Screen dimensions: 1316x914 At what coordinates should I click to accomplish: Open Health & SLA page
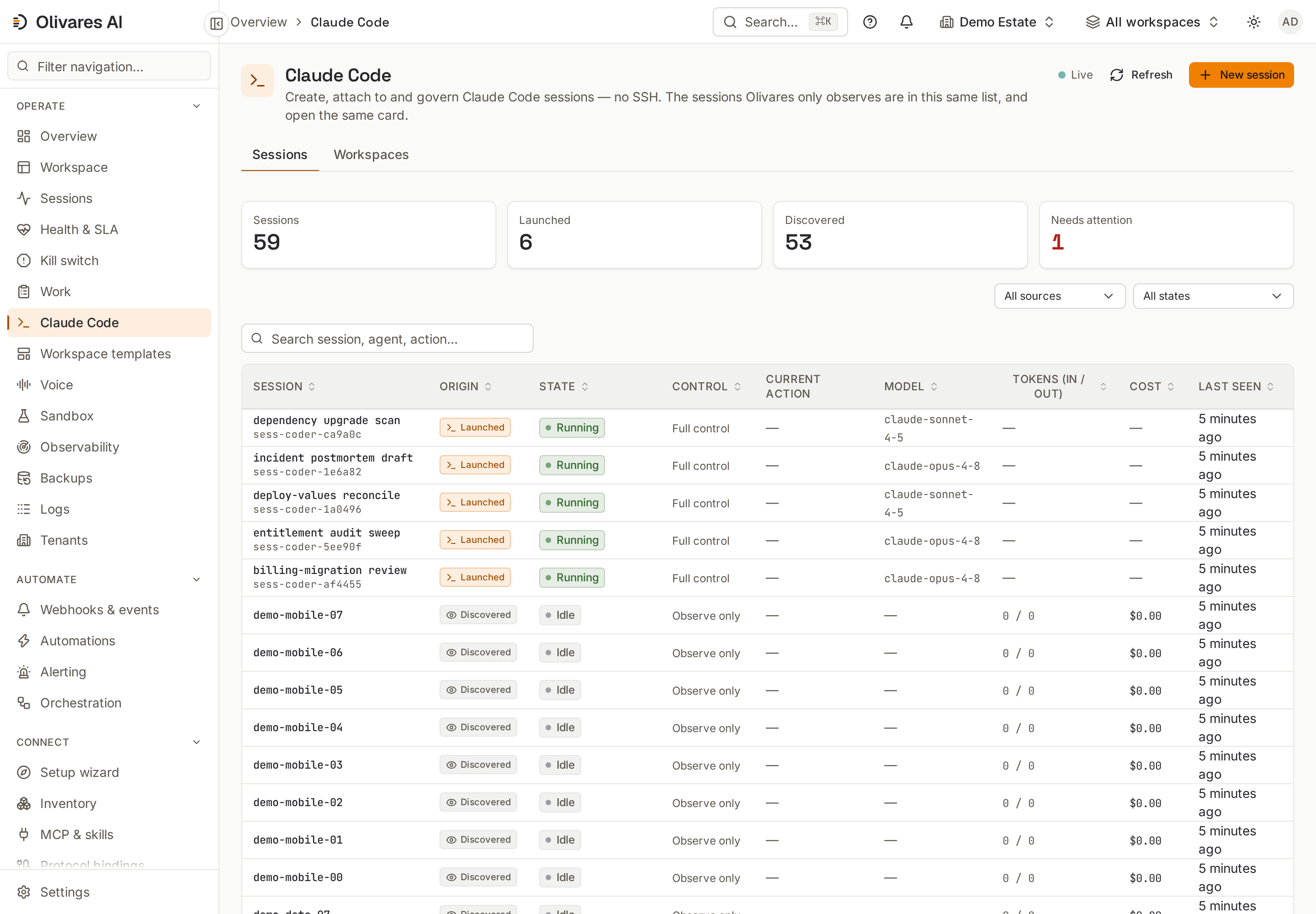(x=109, y=230)
